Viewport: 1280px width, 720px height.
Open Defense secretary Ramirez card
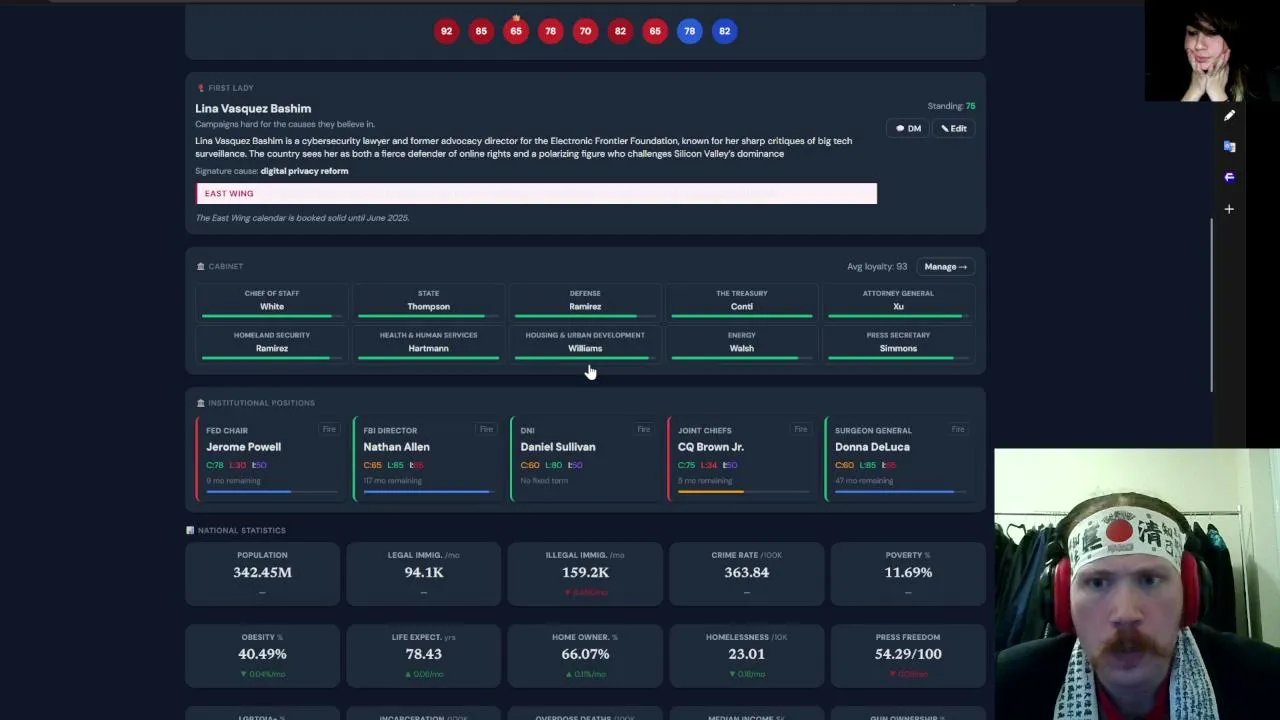point(585,304)
